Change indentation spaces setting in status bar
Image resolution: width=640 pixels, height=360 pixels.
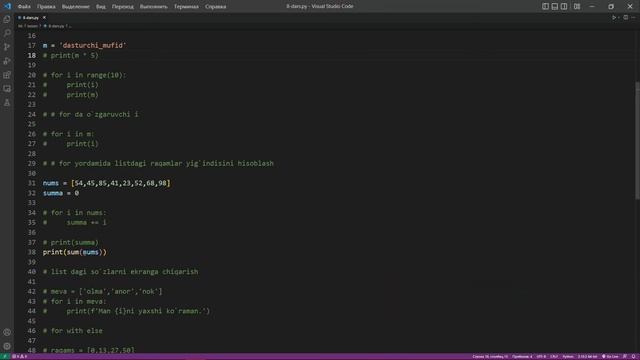[x=522, y=356]
